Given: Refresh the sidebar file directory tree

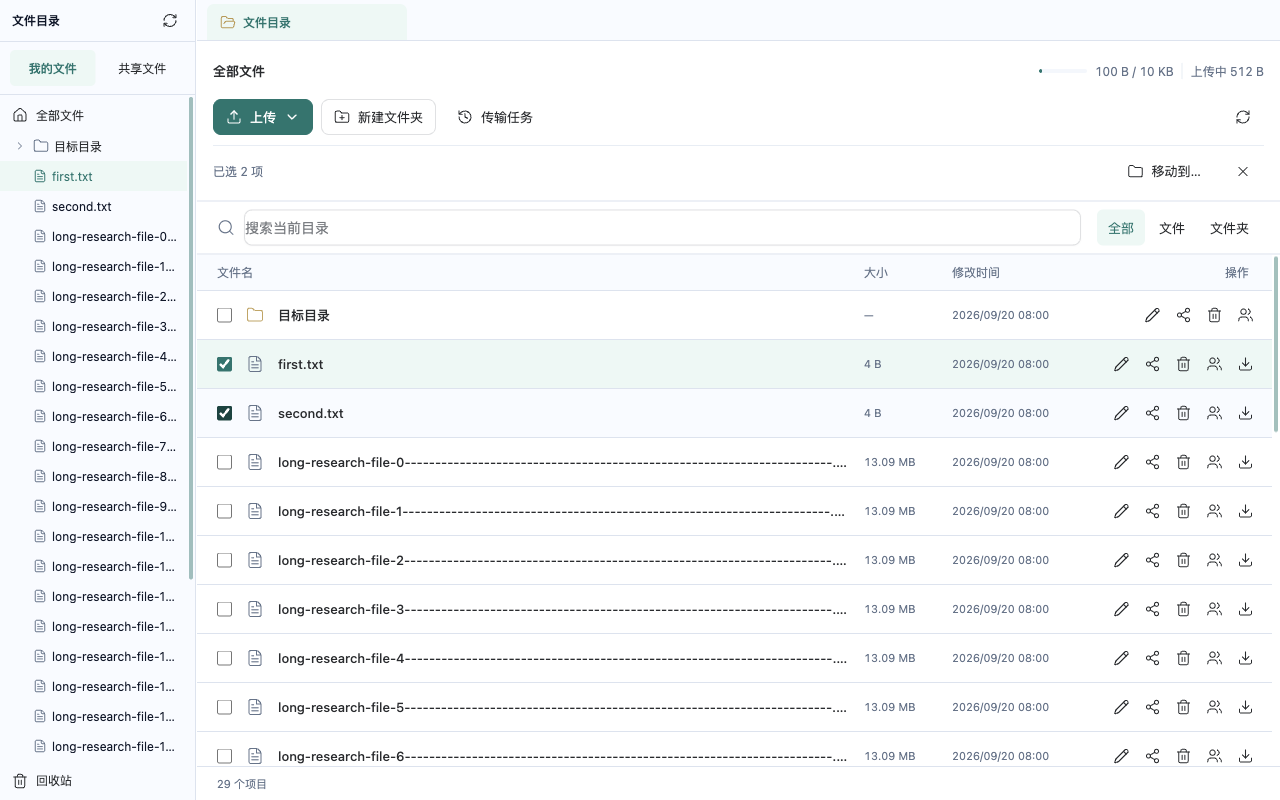Looking at the screenshot, I should tap(170, 20).
